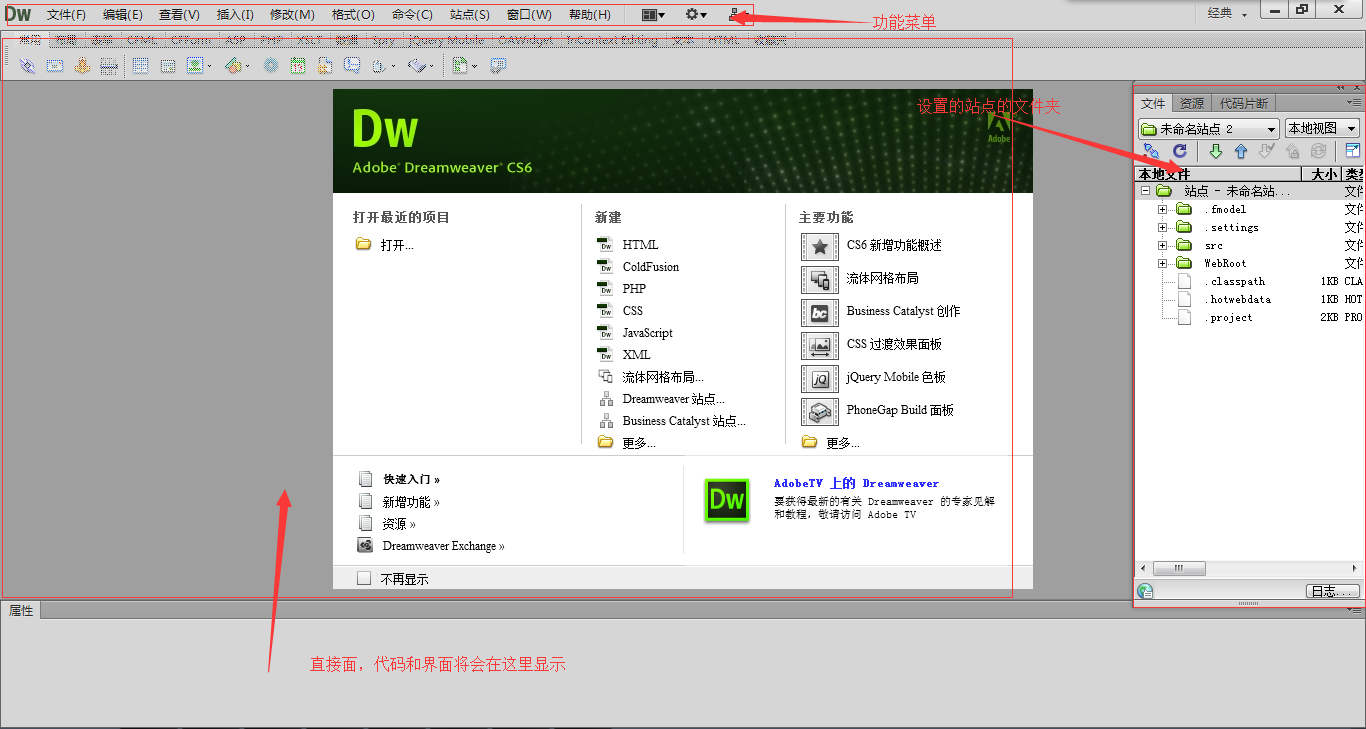This screenshot has width=1366, height=729.
Task: Click the Insert Comment icon
Action: coord(352,65)
